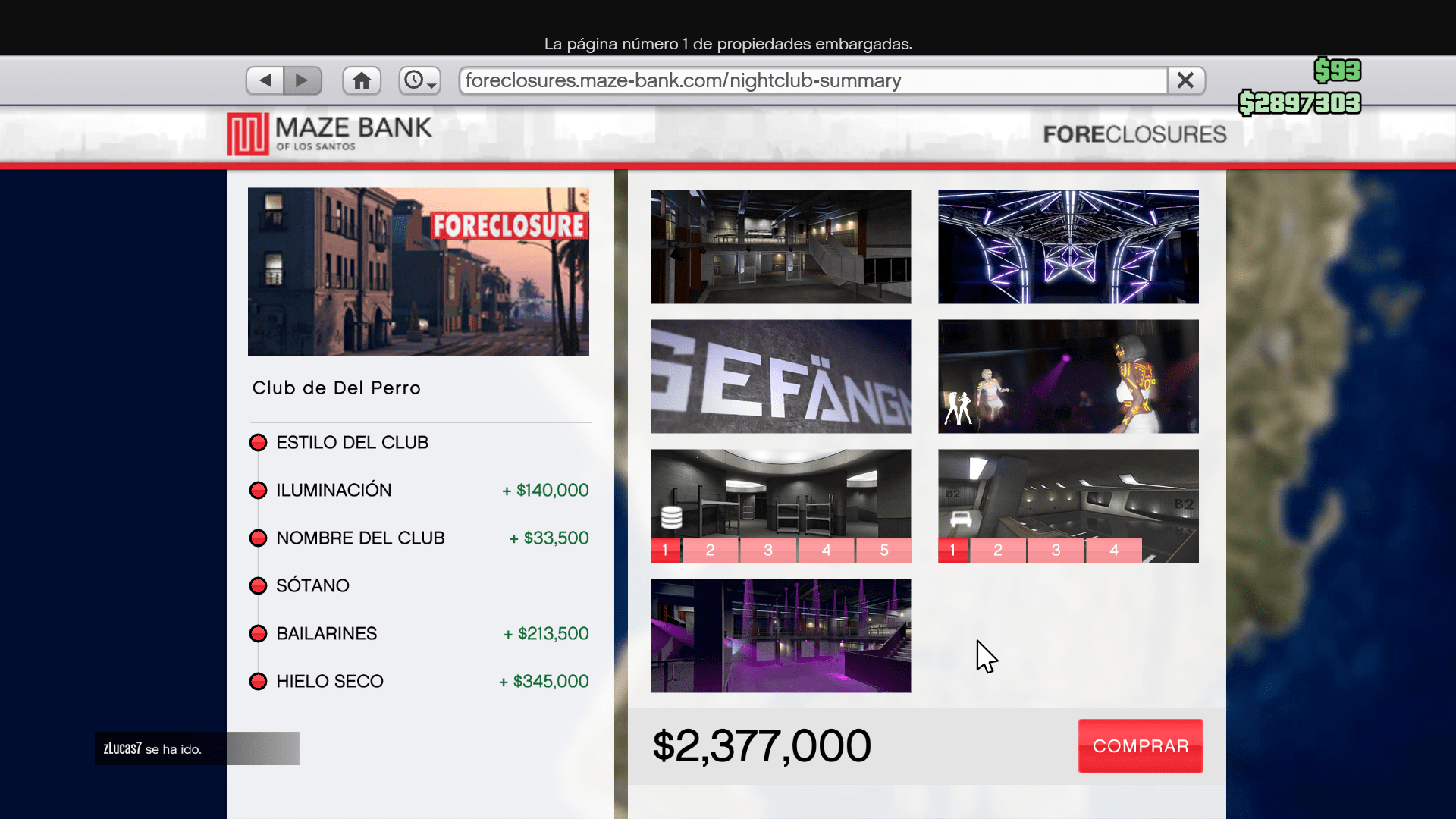Go to the browser home page
Image resolution: width=1456 pixels, height=819 pixels.
tap(362, 80)
